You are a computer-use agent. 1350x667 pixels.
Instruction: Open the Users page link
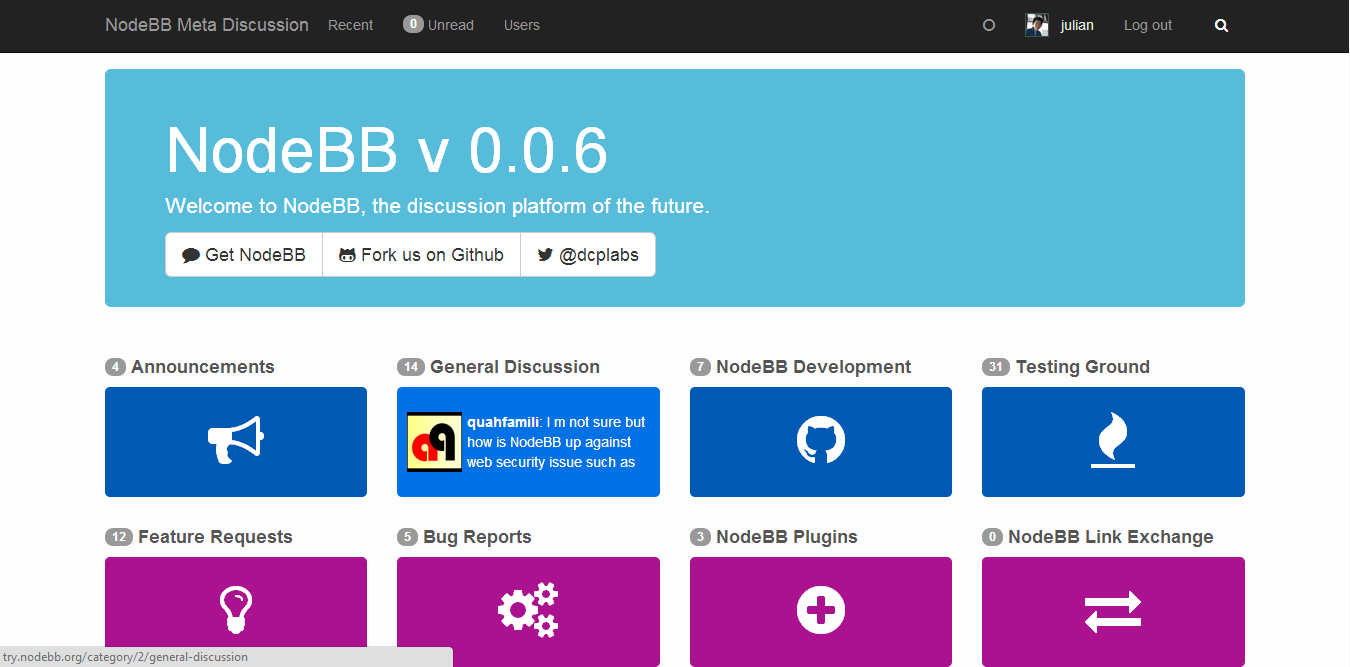(522, 25)
